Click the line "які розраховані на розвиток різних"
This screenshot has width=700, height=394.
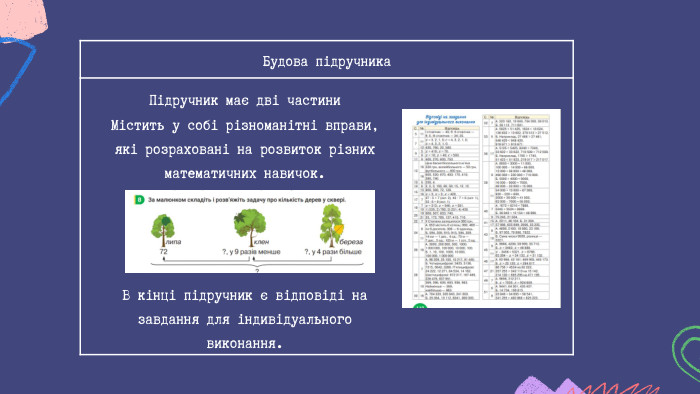coord(244,149)
